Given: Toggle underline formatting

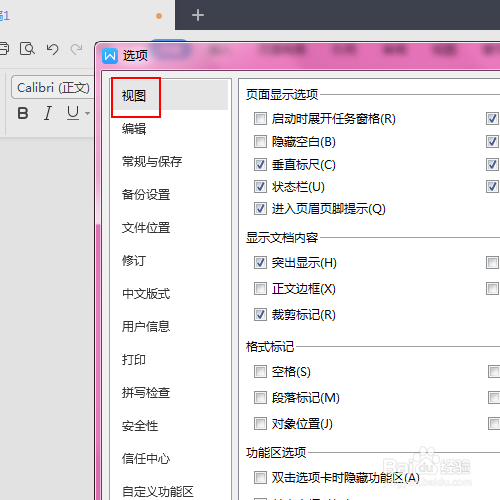Looking at the screenshot, I should pos(73,113).
